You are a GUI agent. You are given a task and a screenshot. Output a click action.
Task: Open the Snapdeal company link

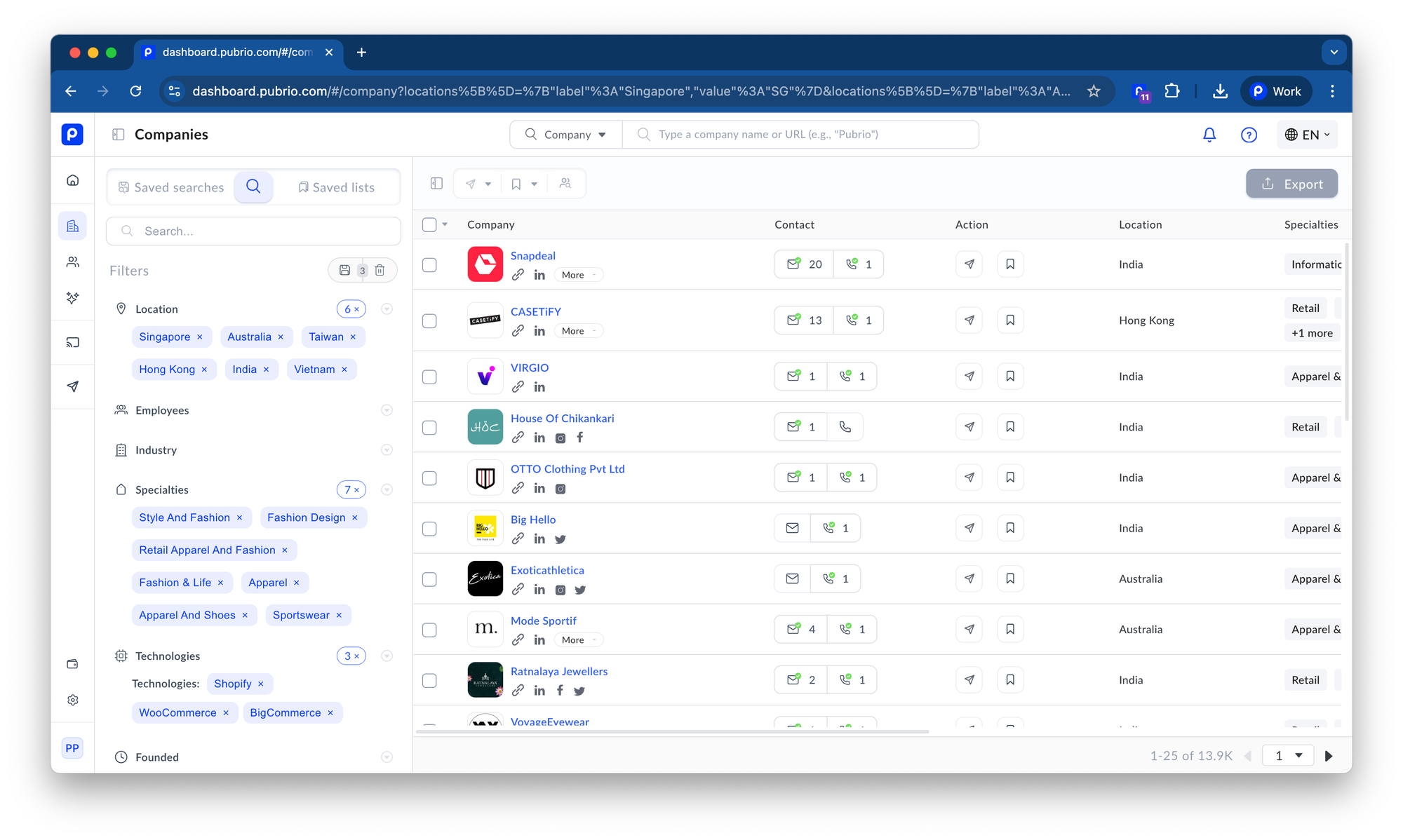[x=532, y=256]
